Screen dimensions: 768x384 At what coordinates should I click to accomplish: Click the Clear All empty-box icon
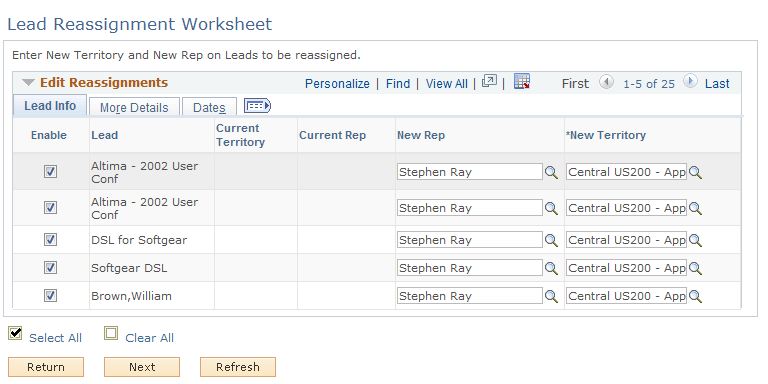point(111,333)
